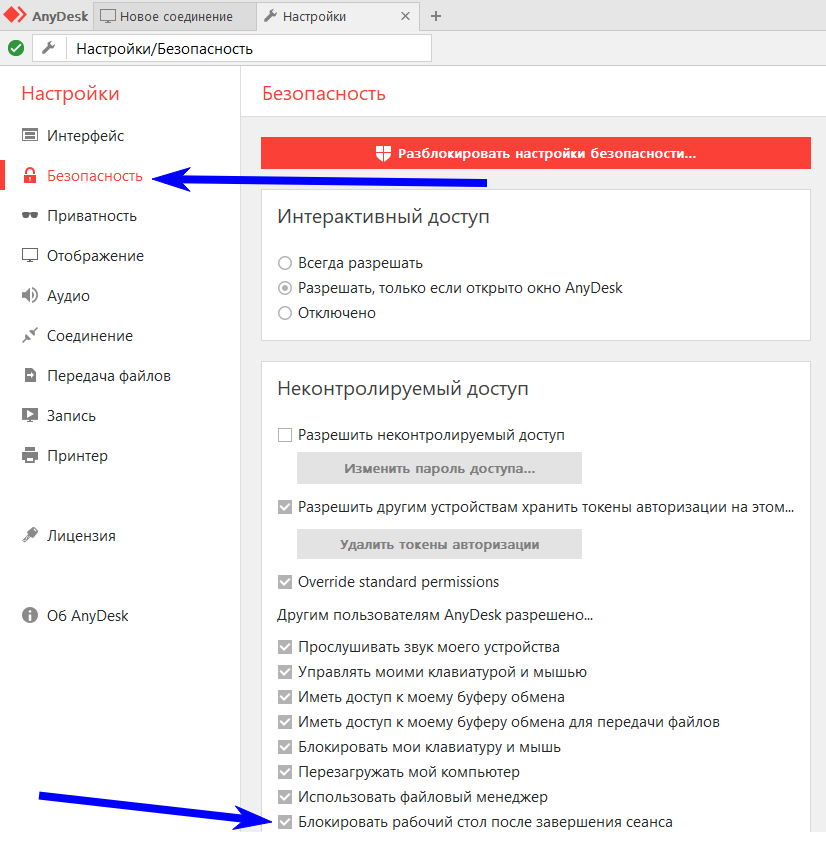The height and width of the screenshot is (852, 826).
Task: Click the monitor Отображение icon
Action: (x=30, y=255)
